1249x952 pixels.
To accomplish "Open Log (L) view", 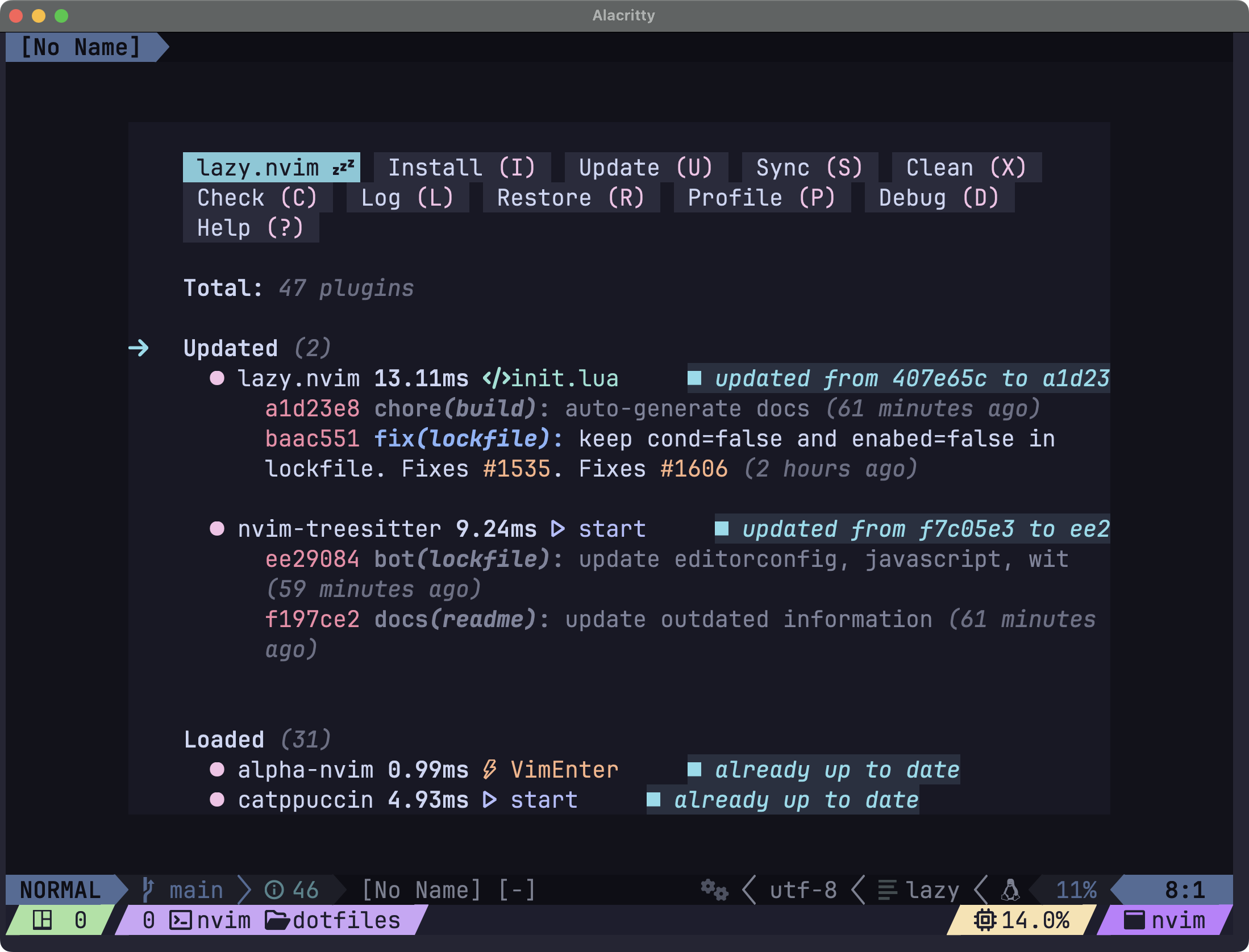I will pyautogui.click(x=407, y=198).
